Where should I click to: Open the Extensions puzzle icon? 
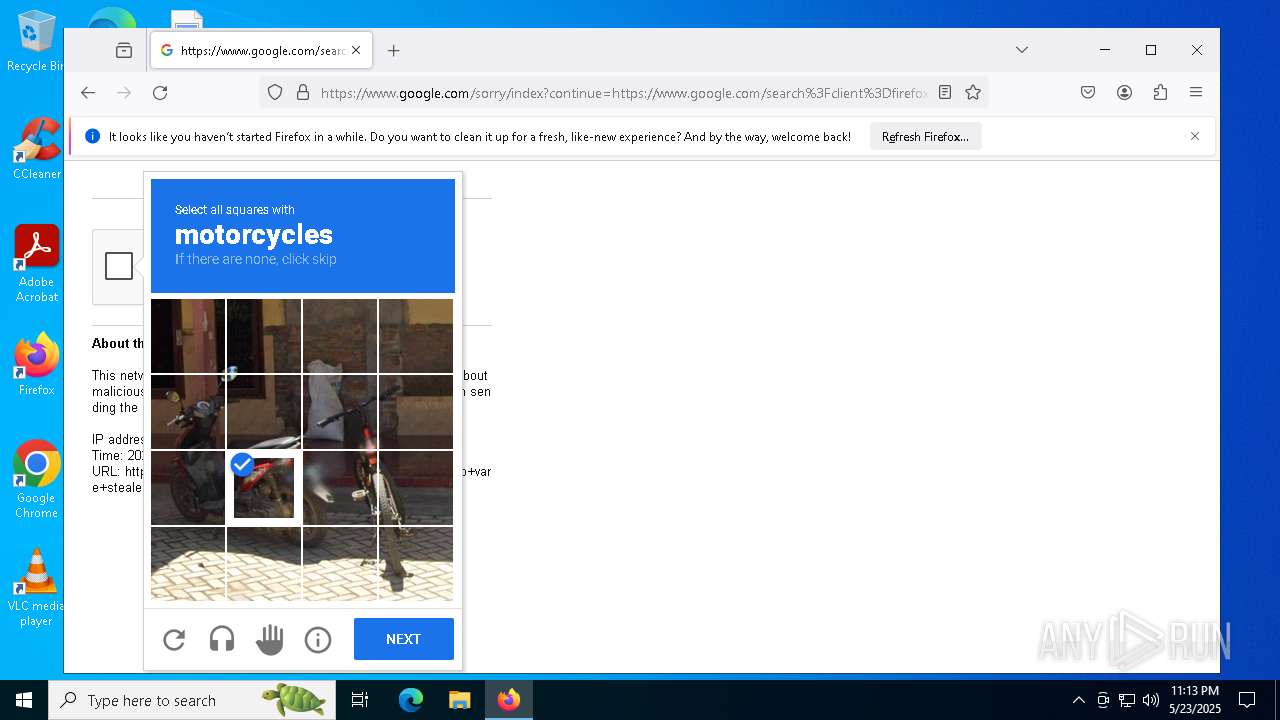1160,93
